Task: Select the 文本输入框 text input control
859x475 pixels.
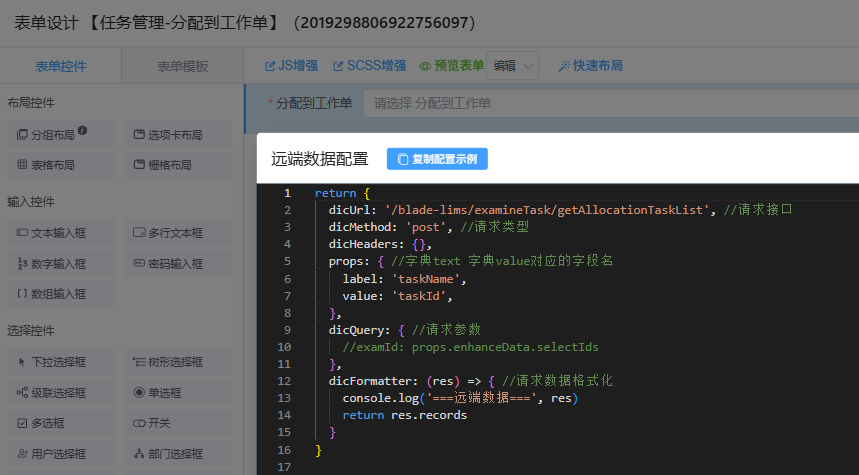Action: coord(59,233)
